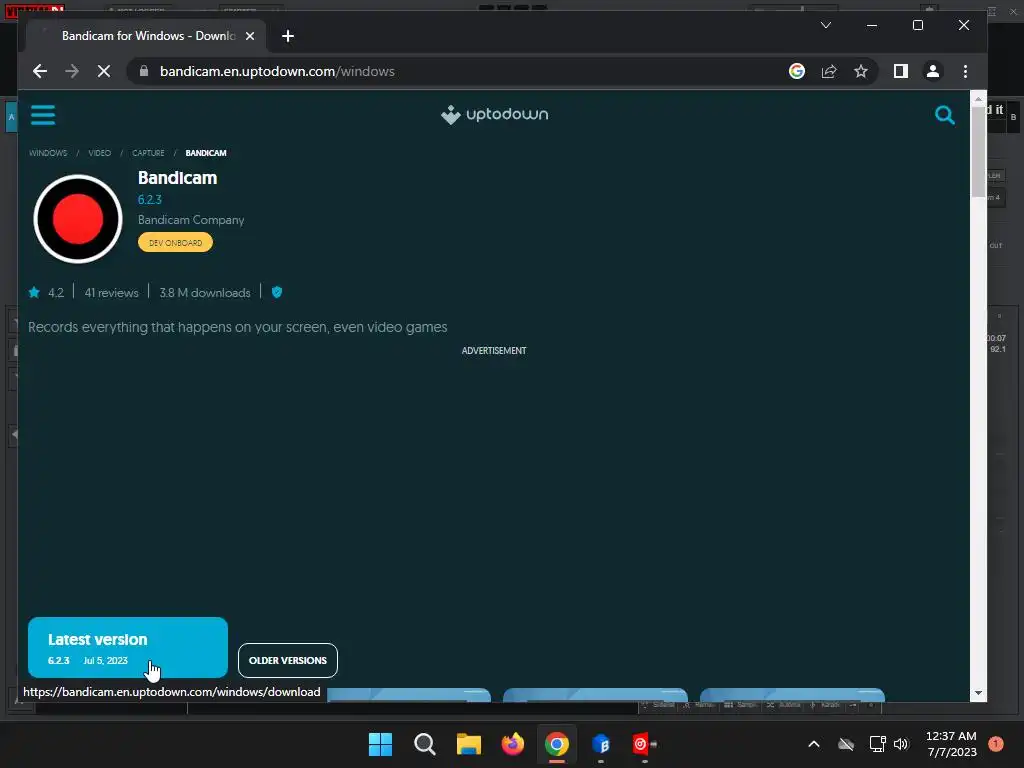Go to CAPTURE breadcrumb

coord(148,153)
